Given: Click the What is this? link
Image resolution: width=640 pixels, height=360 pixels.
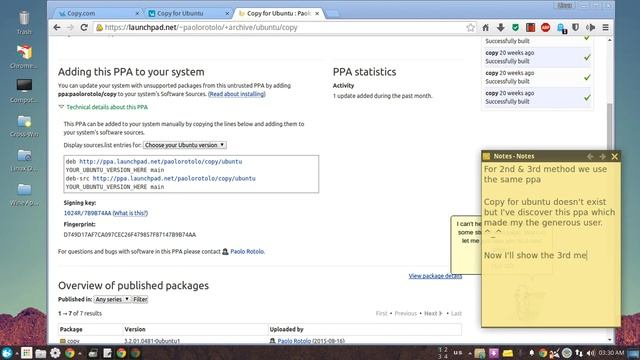Looking at the screenshot, I should 130,213.
